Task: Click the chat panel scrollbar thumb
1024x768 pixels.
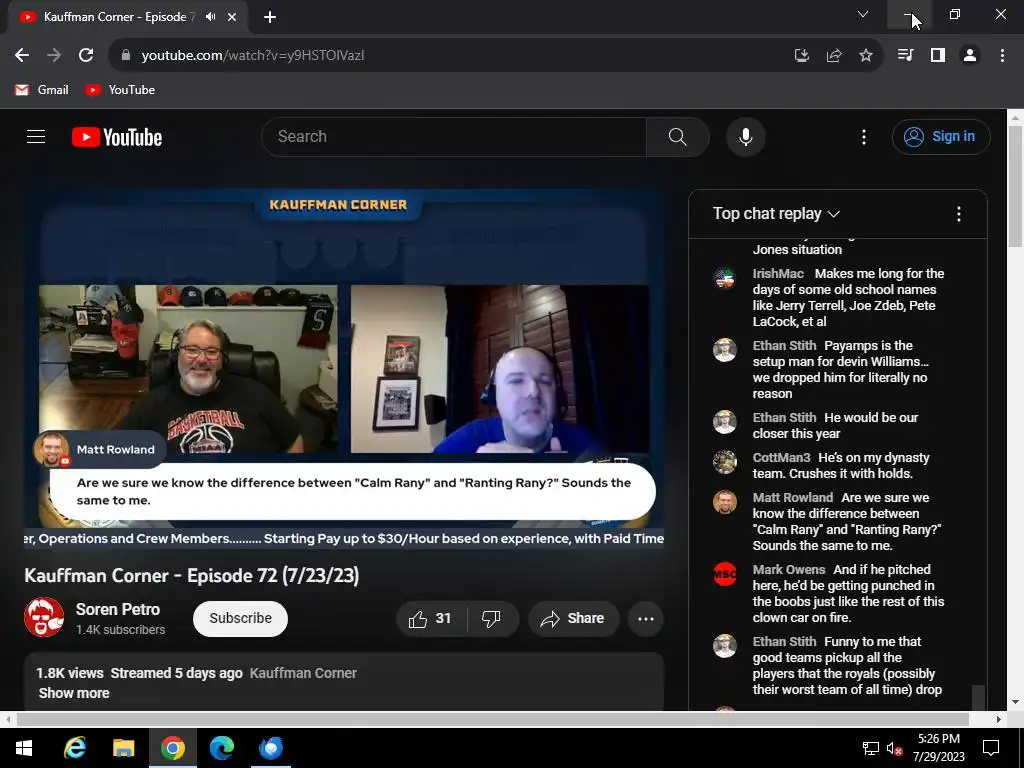Action: tap(978, 697)
